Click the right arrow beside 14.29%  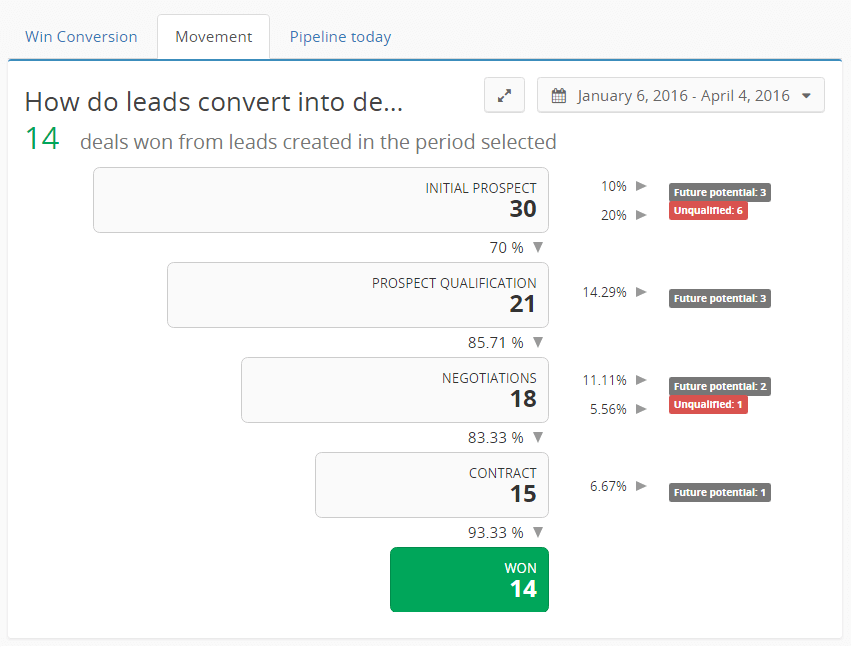click(642, 292)
